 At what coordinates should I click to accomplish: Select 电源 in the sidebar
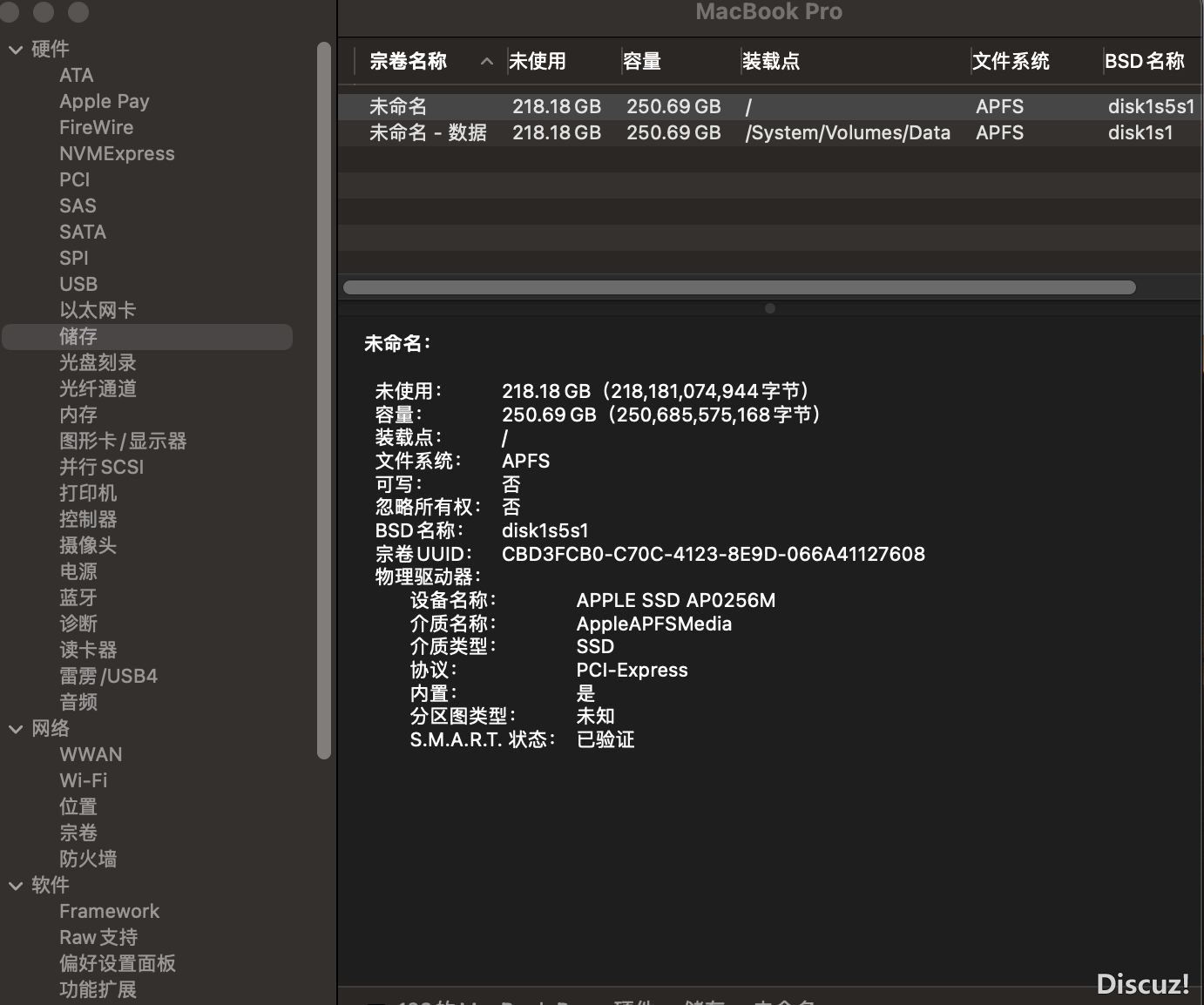pos(78,572)
